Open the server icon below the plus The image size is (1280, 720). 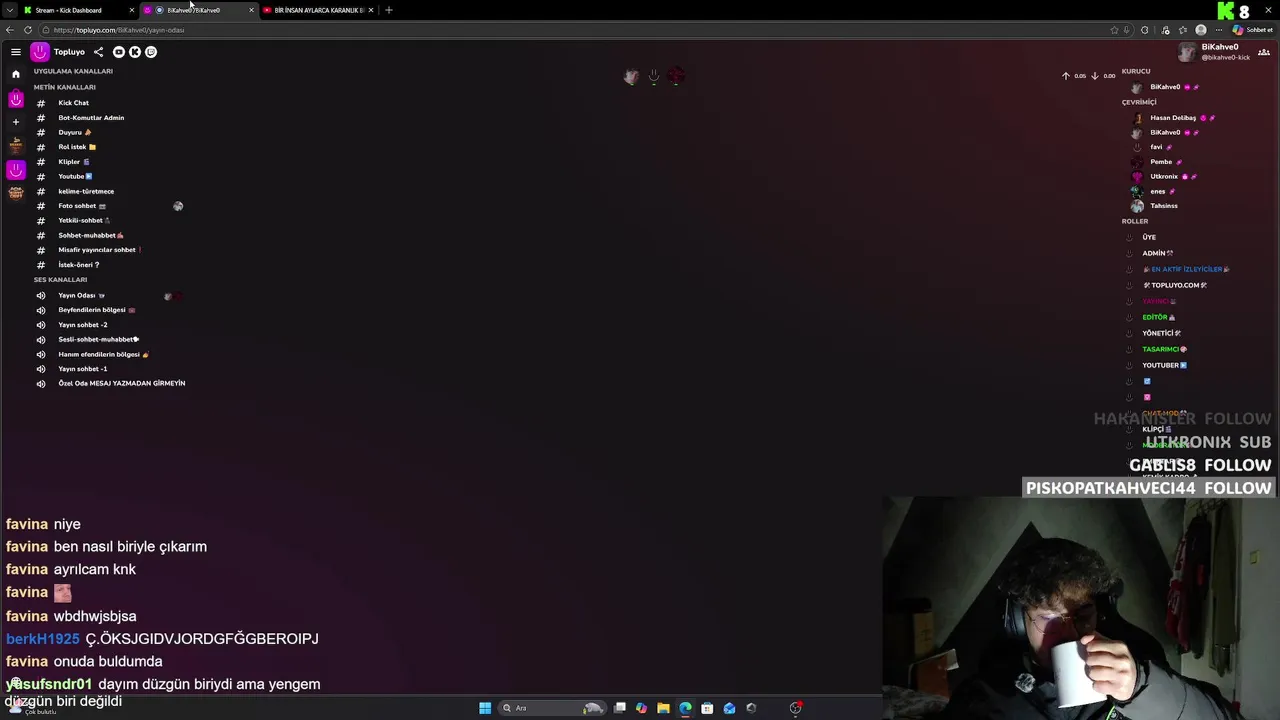coord(16,146)
